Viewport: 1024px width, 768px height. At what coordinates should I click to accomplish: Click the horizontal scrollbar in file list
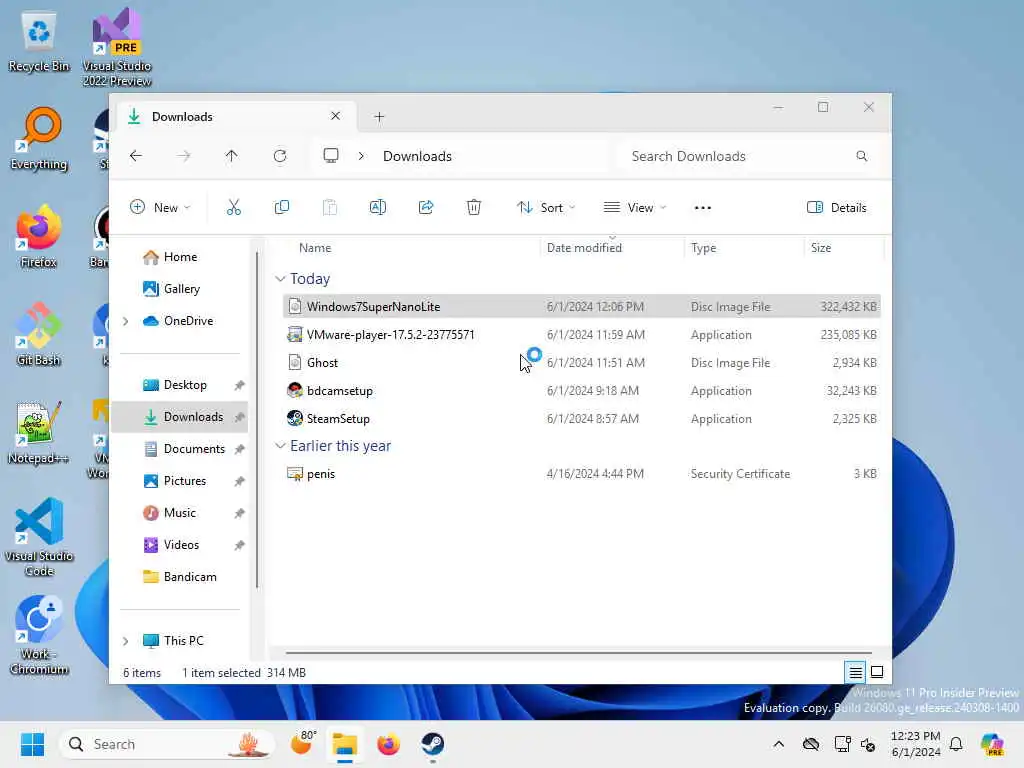pos(579,652)
